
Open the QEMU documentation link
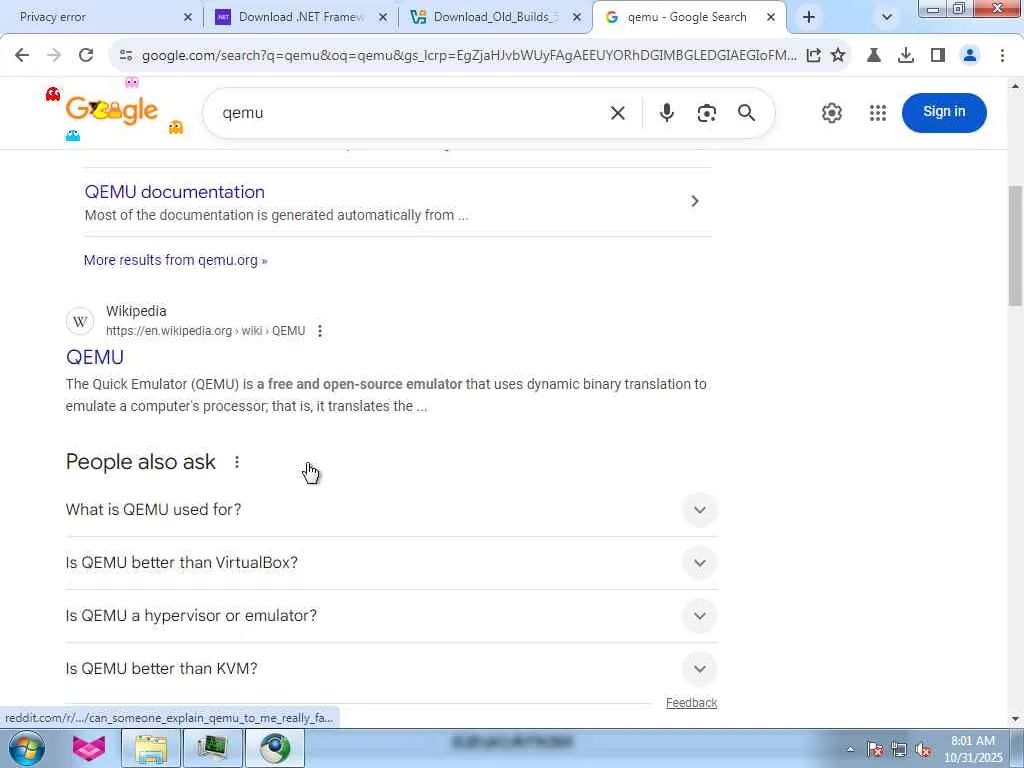(174, 192)
